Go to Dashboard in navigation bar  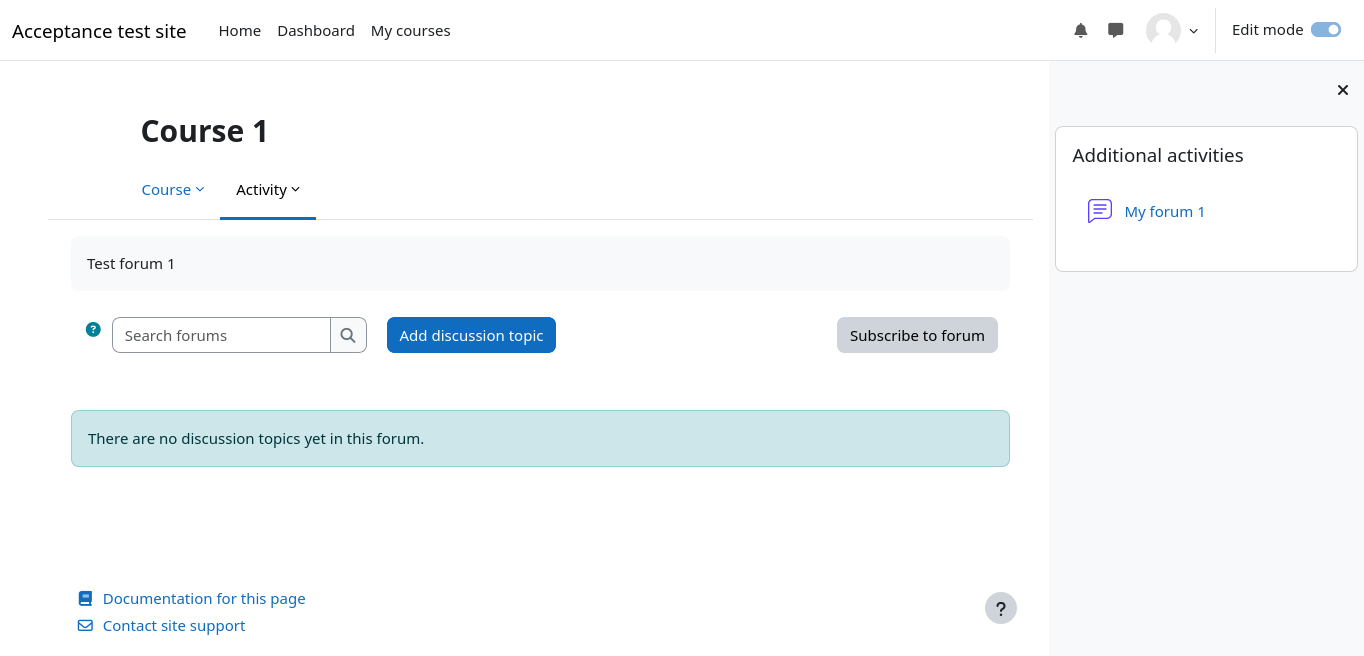[x=316, y=31]
